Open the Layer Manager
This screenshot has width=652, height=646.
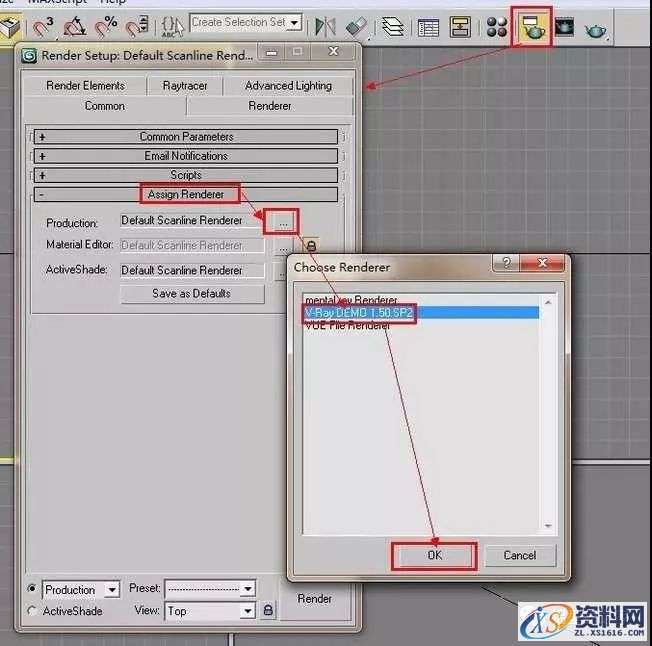point(393,27)
